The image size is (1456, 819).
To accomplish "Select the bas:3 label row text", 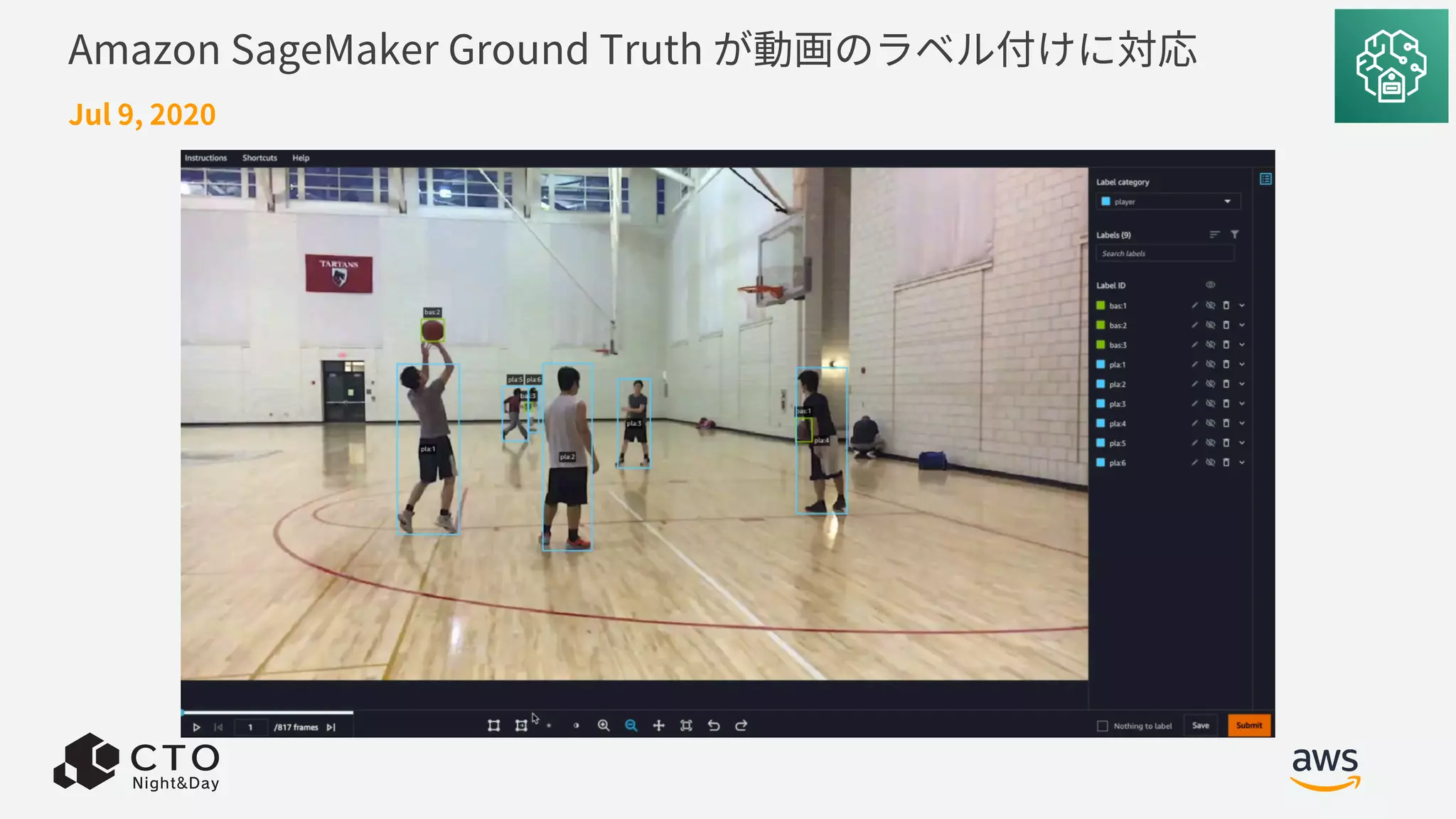I will (1118, 346).
